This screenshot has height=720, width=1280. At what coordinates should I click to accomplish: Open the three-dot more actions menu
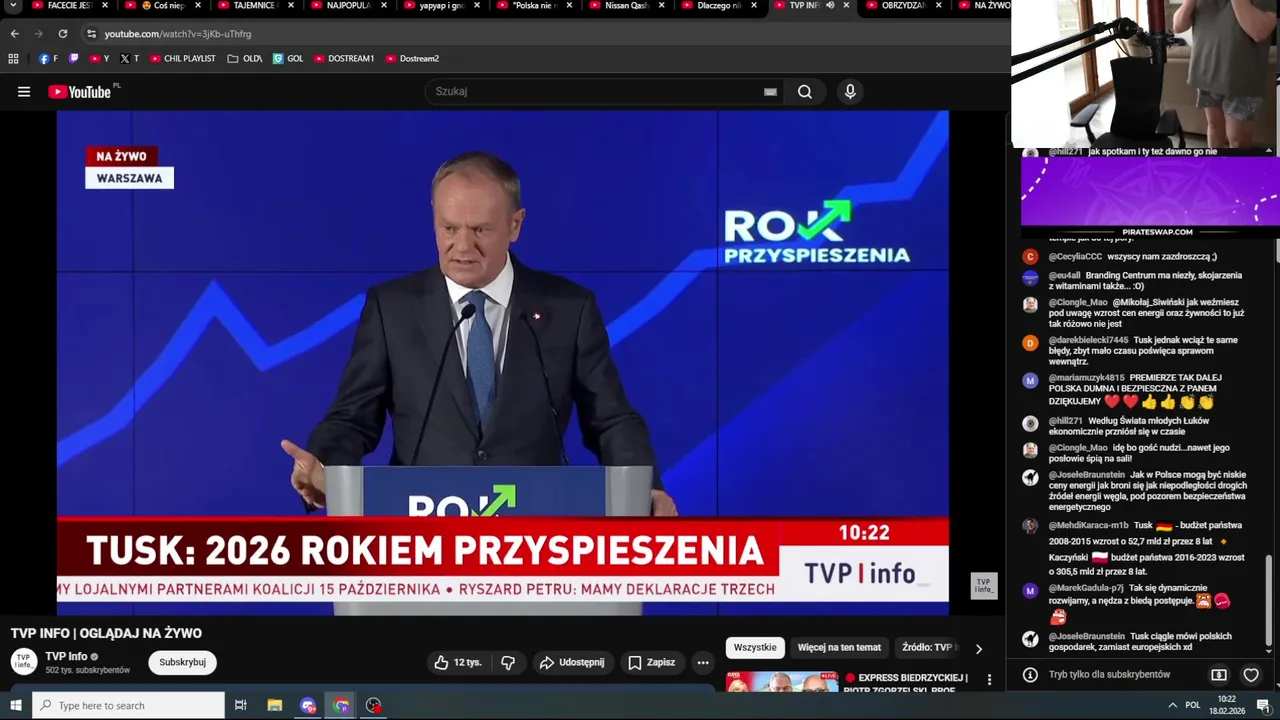coord(703,663)
